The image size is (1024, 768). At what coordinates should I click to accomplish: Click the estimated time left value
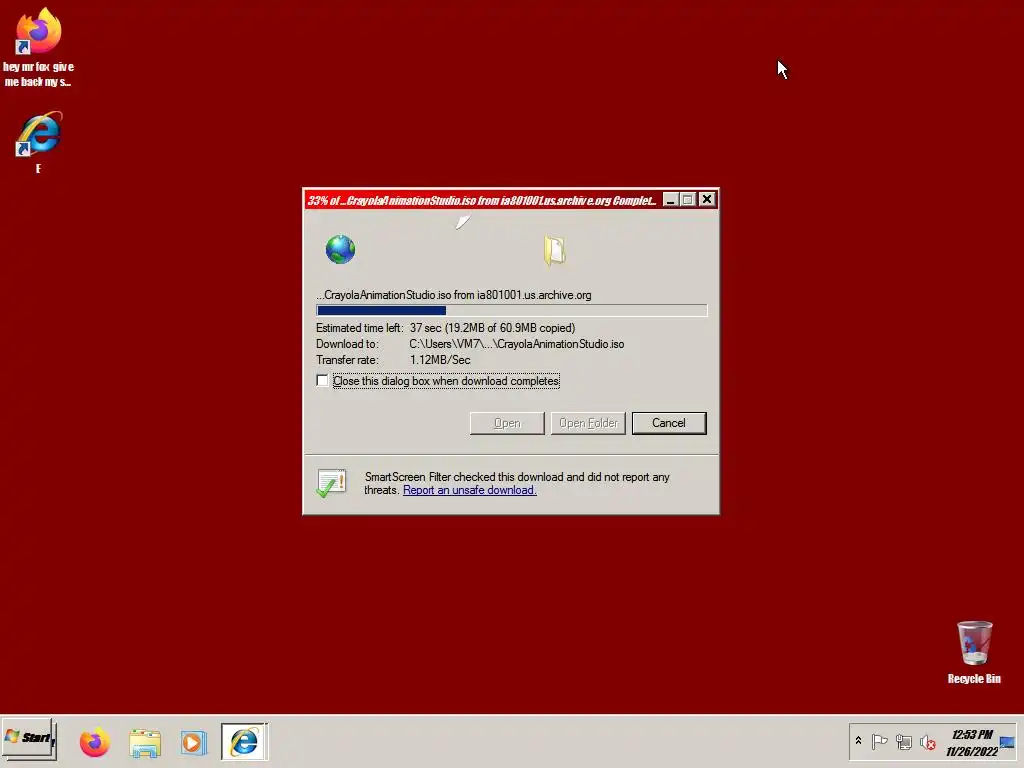[492, 328]
